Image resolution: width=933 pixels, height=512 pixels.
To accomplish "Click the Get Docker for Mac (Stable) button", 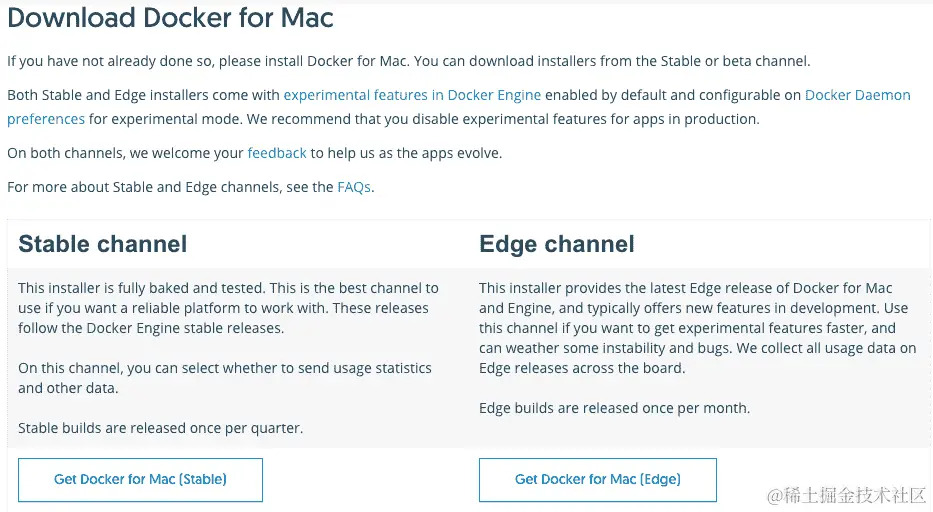I will click(140, 480).
